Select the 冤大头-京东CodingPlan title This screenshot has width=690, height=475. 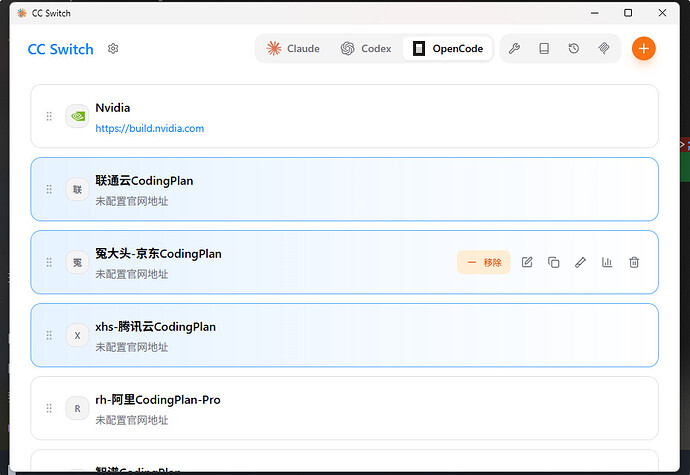(158, 254)
